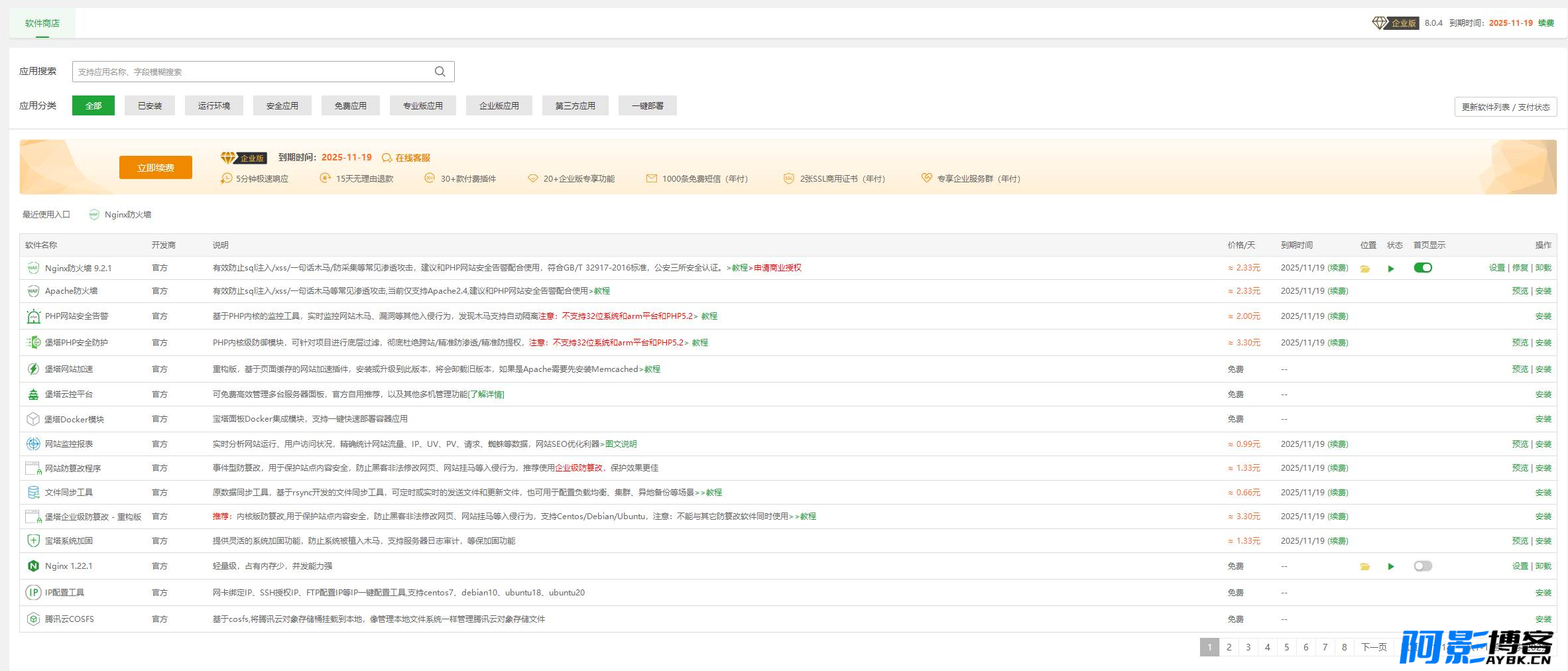Click 了解详情 link in 堡塔云控平台 row
The height and width of the screenshot is (671, 1568).
click(487, 395)
